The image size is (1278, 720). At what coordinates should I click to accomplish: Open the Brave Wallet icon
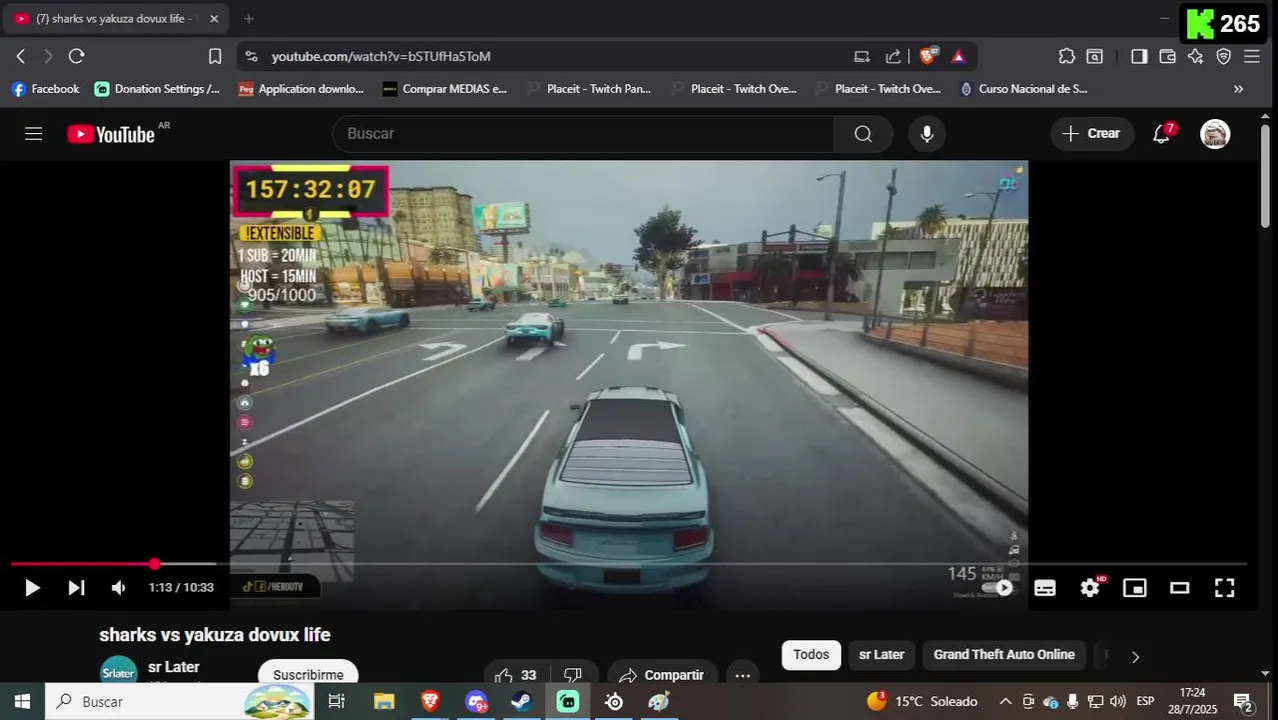click(1167, 56)
